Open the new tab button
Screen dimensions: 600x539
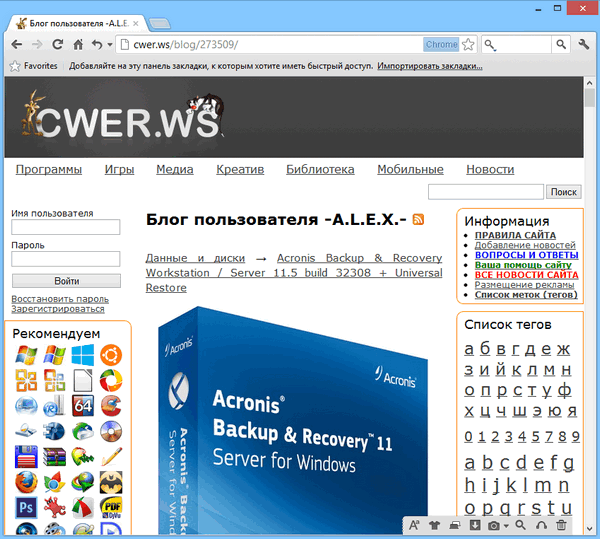point(162,22)
